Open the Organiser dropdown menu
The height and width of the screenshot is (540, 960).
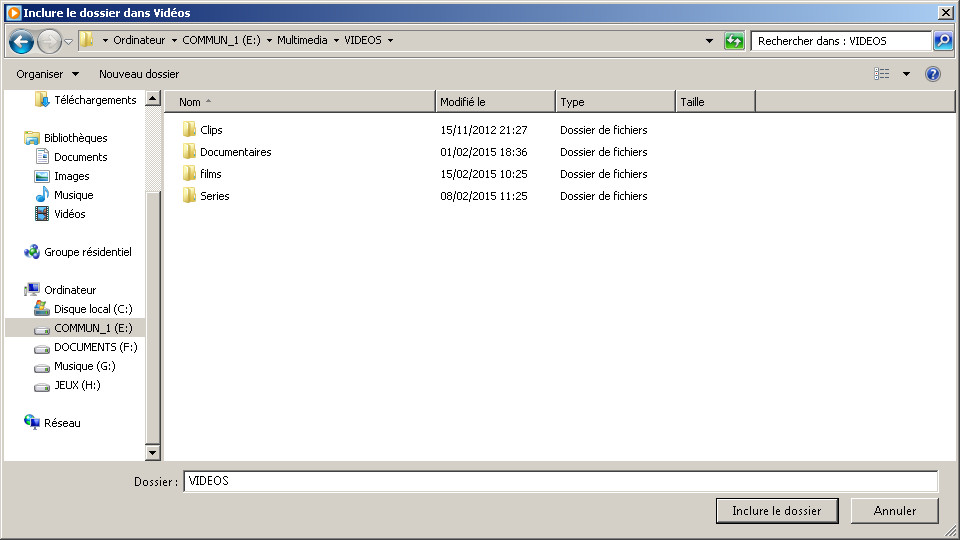(47, 74)
